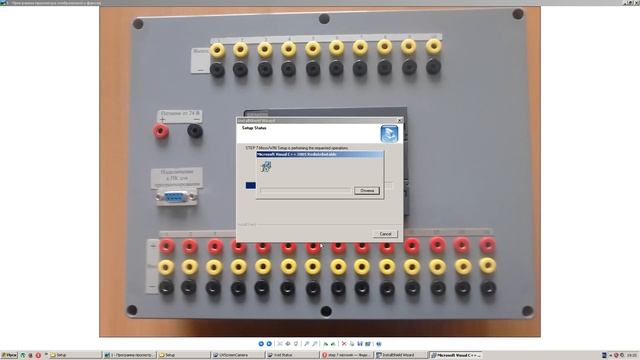Click the Microsoft Visual C++ 2005 Redistributable title bar
Image resolution: width=640 pixels, height=360 pixels.
(x=320, y=154)
